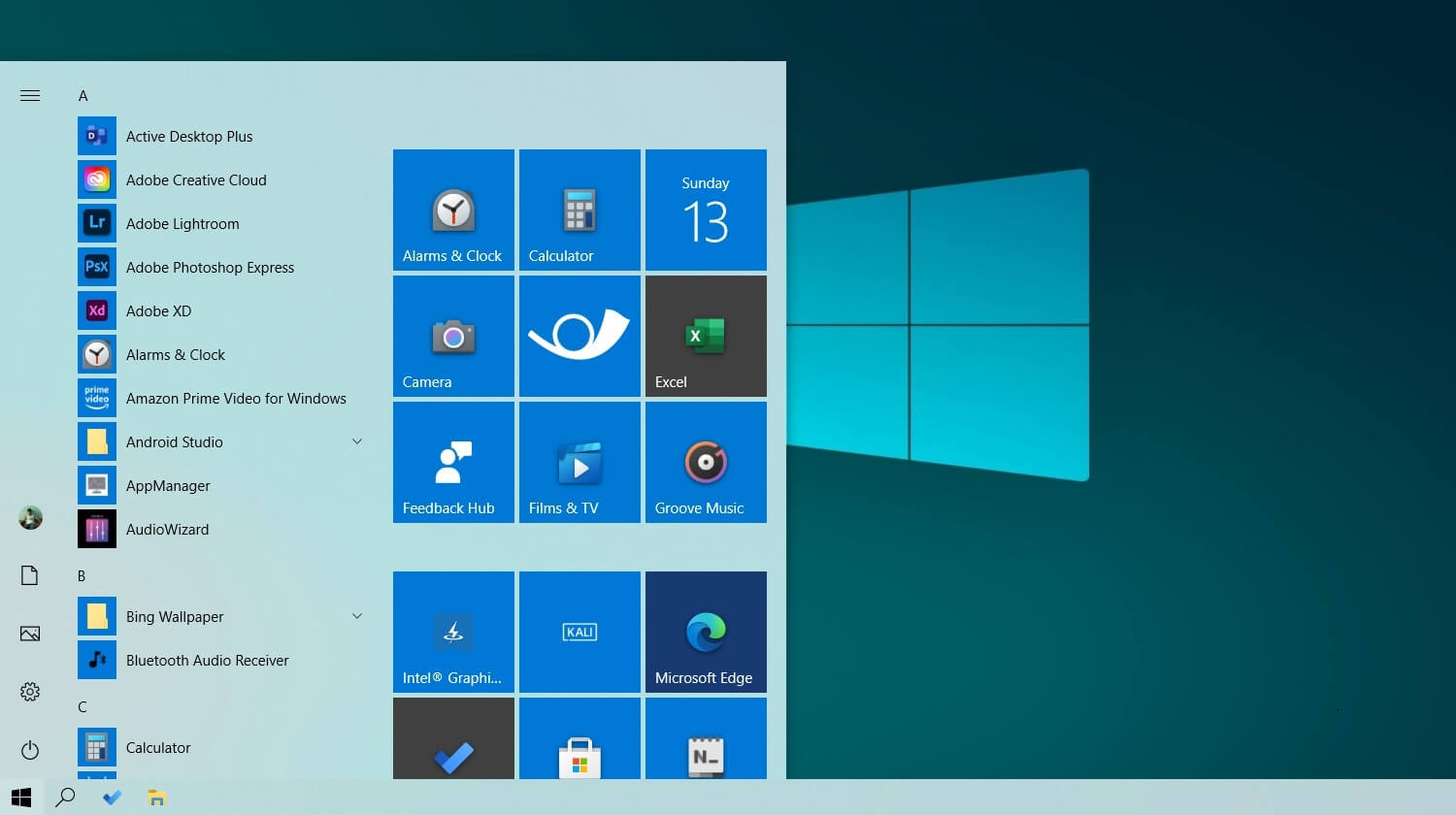Click the Adobe Creative Cloud icon
Image resolution: width=1456 pixels, height=815 pixels.
tap(97, 179)
